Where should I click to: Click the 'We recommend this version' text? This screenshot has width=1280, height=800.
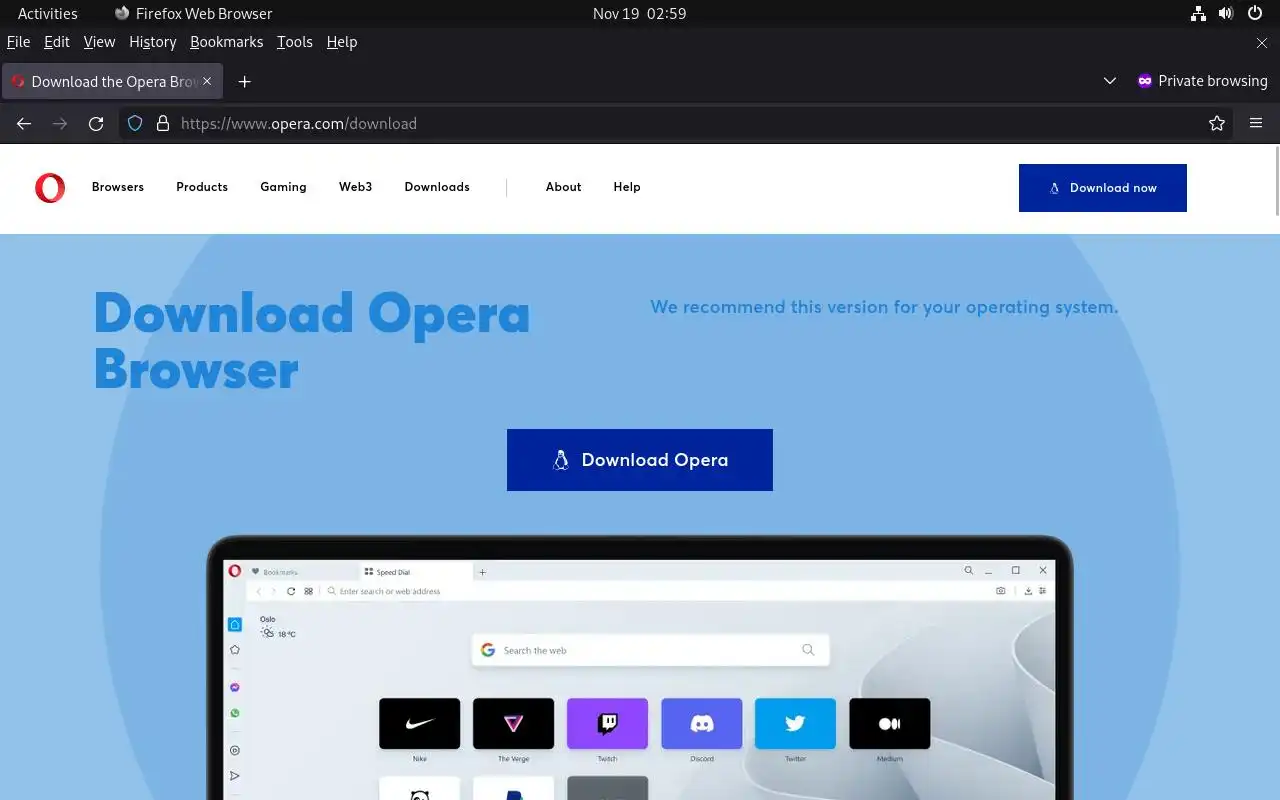point(884,307)
